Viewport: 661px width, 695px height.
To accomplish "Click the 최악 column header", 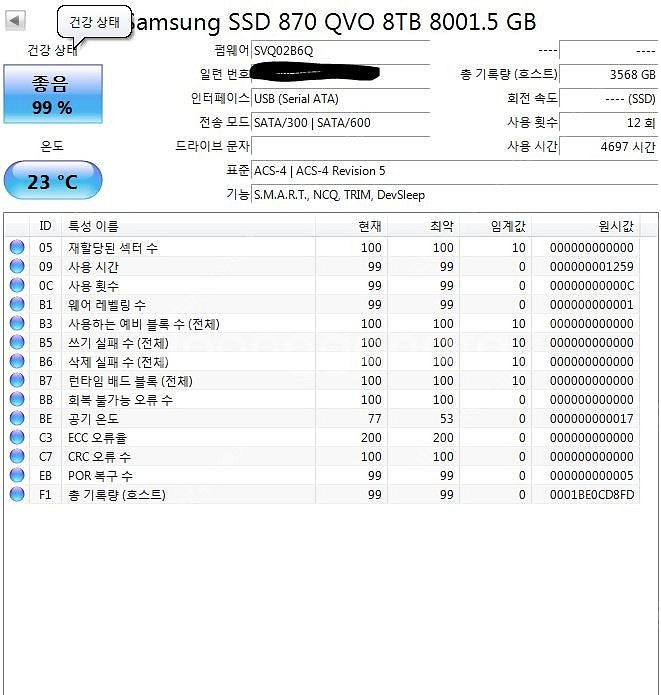I will click(x=424, y=226).
